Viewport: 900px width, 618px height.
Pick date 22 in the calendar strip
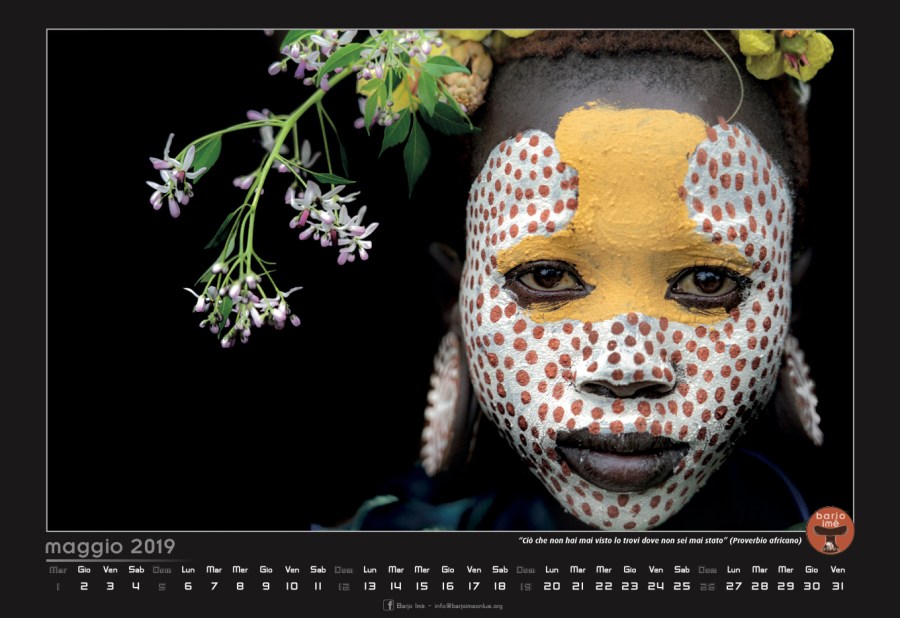604,586
